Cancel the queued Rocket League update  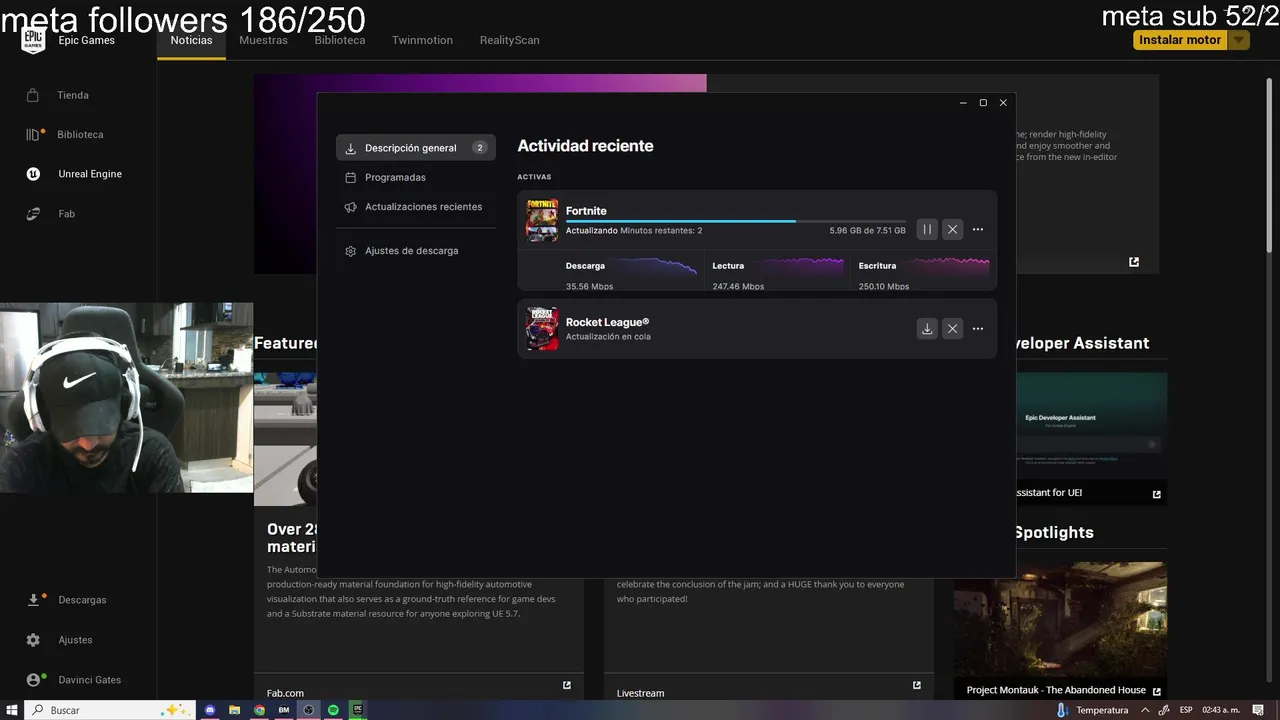(952, 328)
